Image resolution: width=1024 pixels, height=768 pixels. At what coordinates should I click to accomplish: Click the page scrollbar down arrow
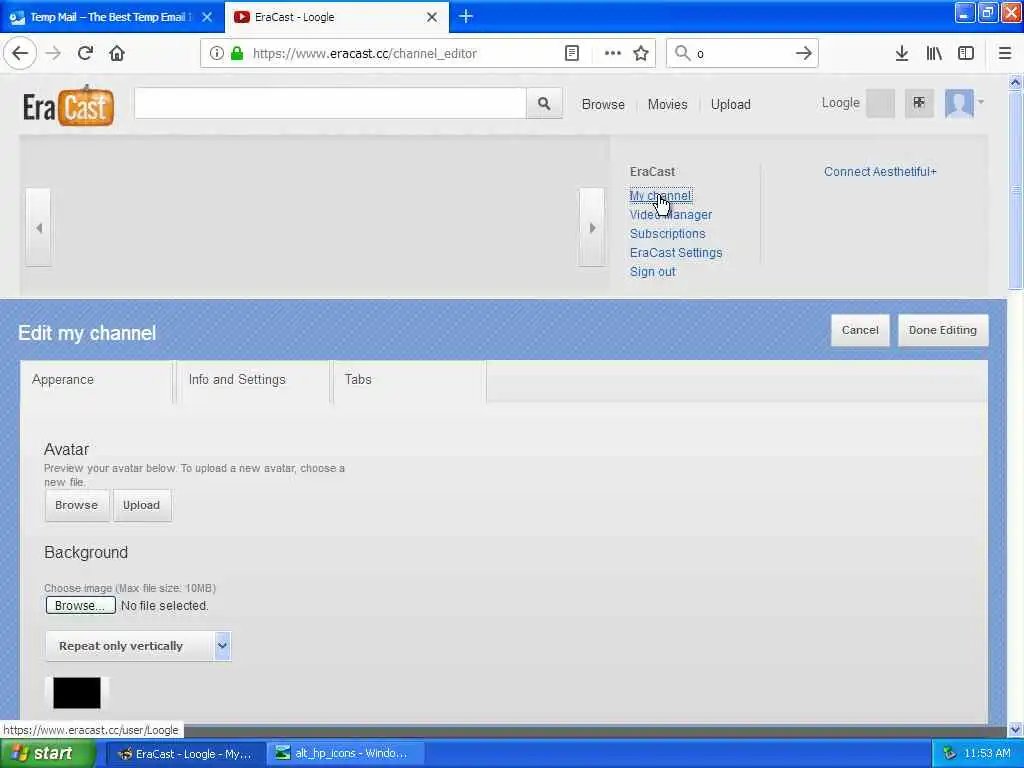tap(1015, 729)
